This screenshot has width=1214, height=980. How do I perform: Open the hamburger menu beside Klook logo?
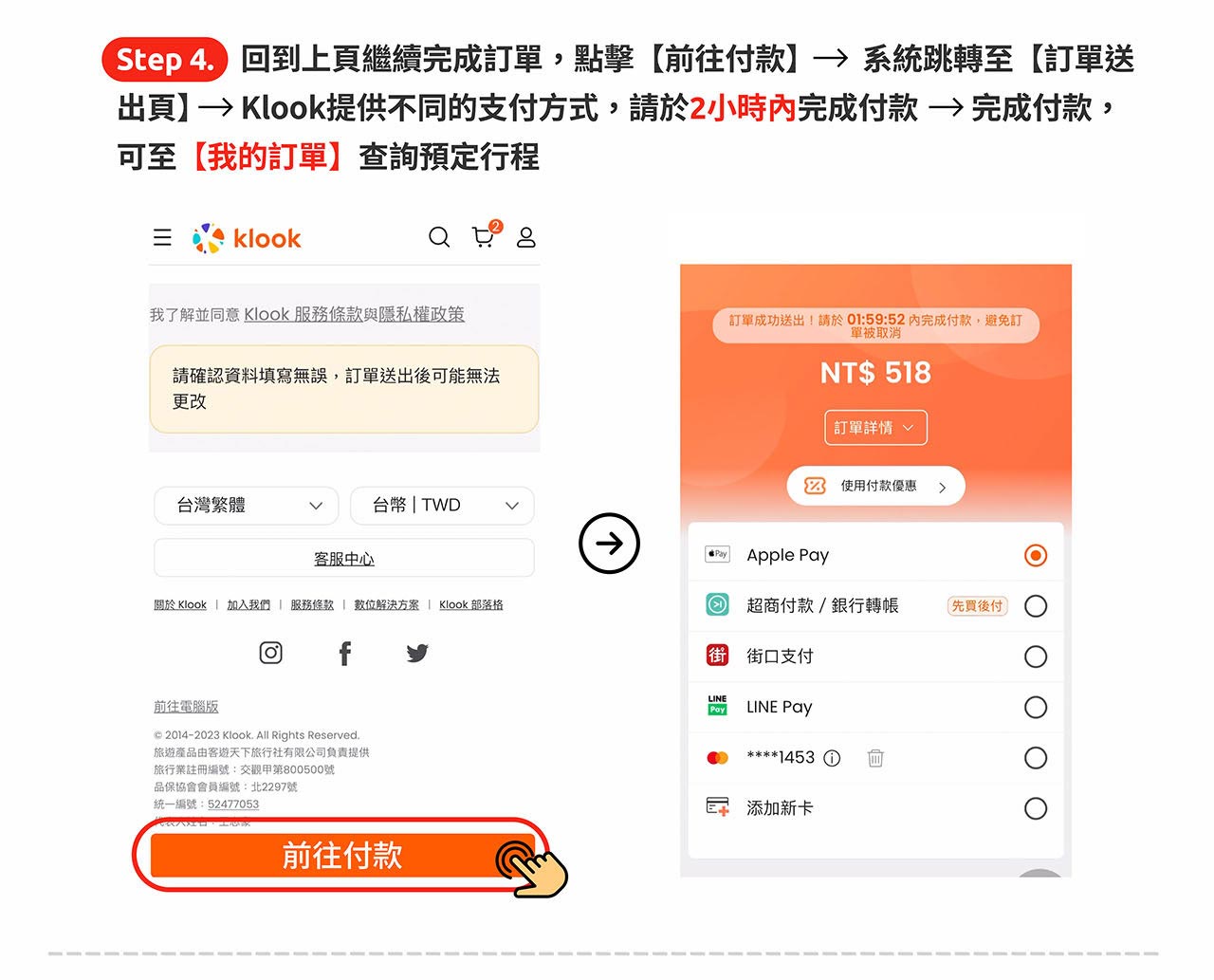pyautogui.click(x=162, y=237)
